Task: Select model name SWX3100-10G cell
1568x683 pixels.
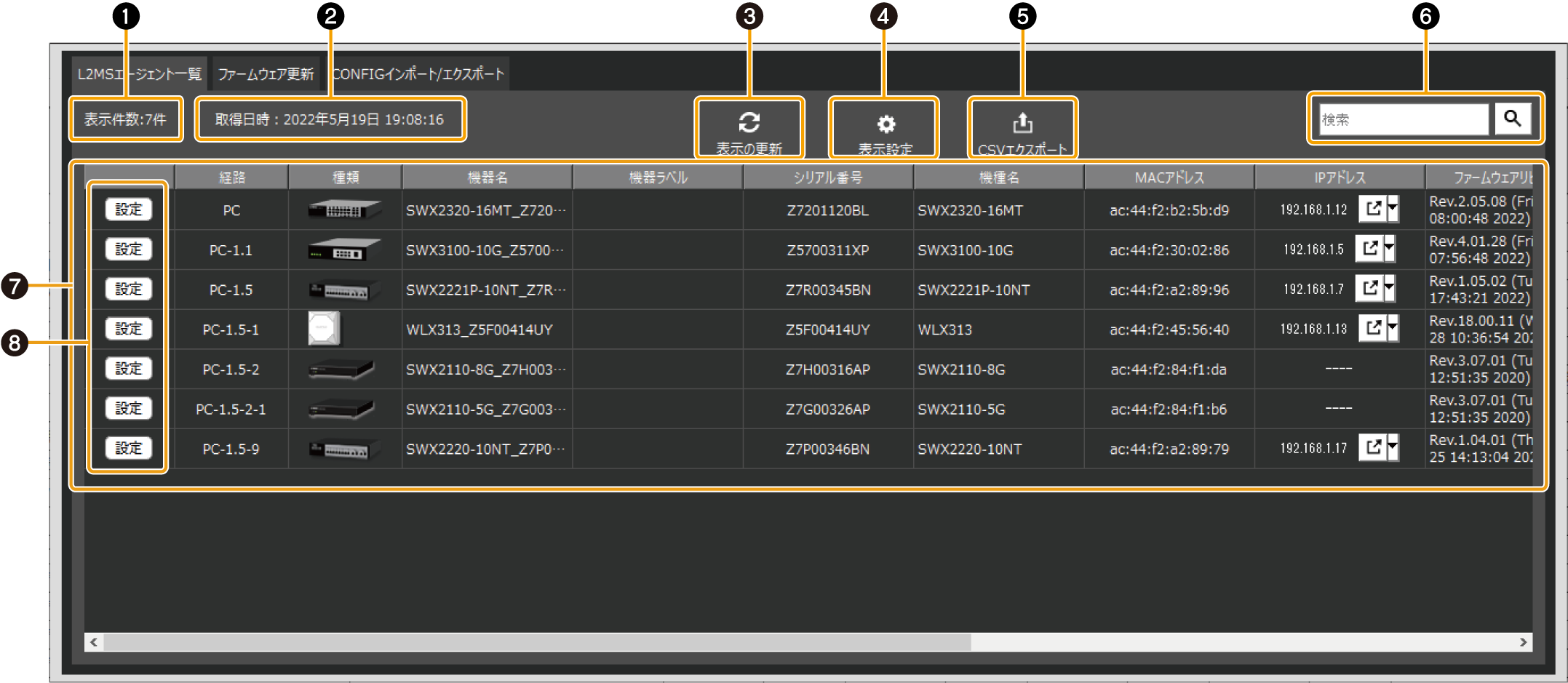Action: 998,250
